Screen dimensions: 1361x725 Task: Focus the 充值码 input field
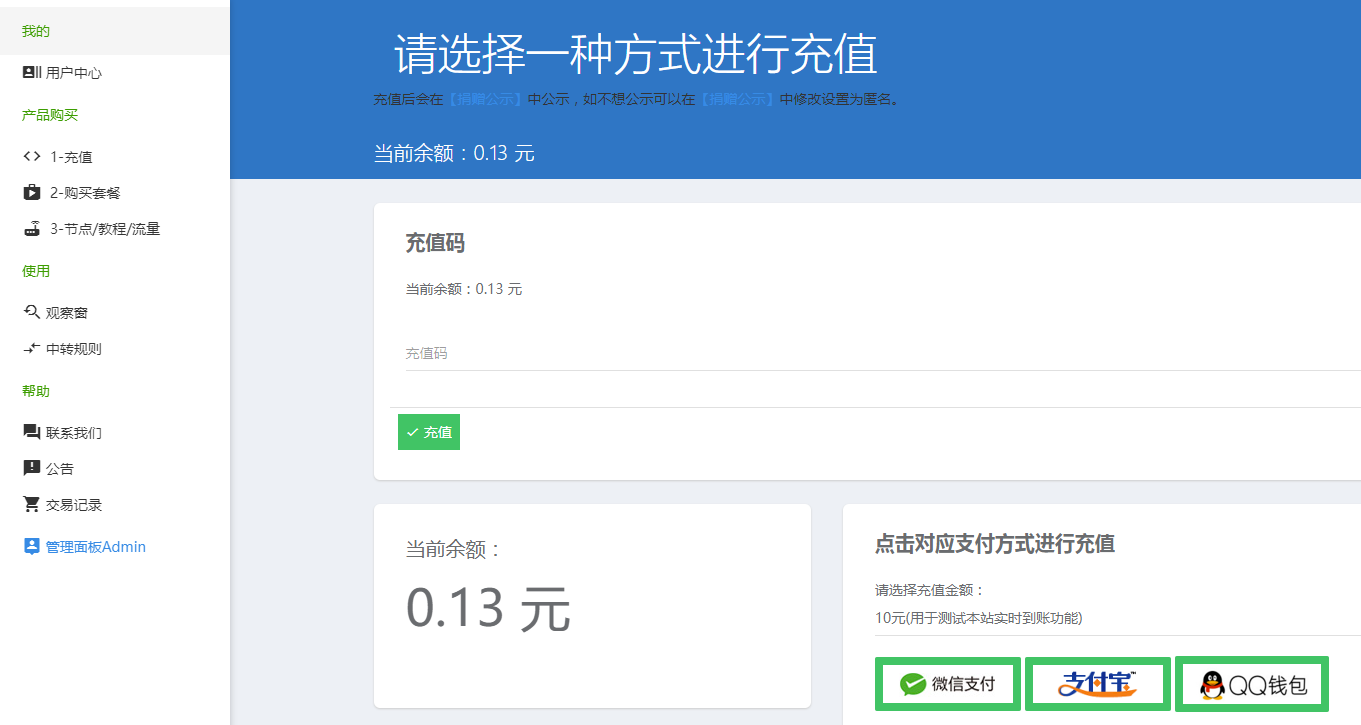[883, 354]
